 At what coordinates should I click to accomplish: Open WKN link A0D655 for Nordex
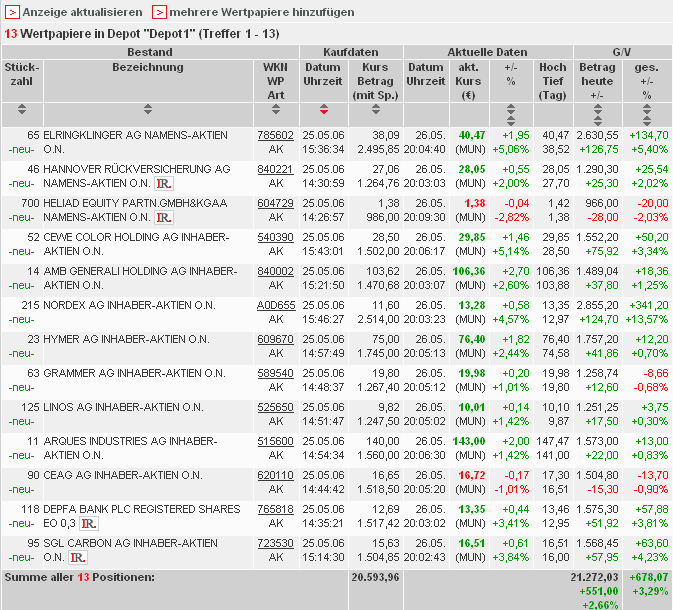pyautogui.click(x=275, y=305)
